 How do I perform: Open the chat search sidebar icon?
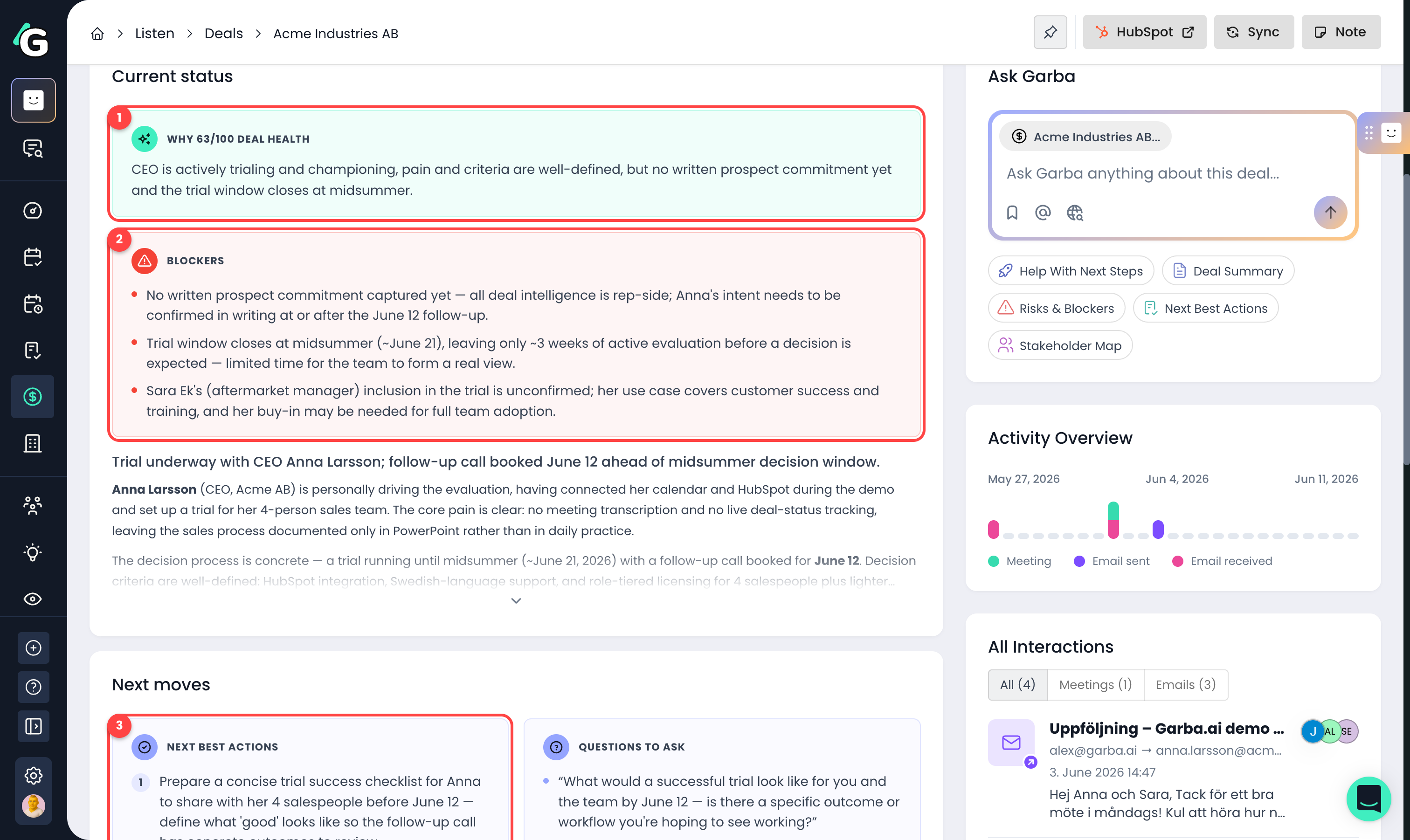(33, 149)
